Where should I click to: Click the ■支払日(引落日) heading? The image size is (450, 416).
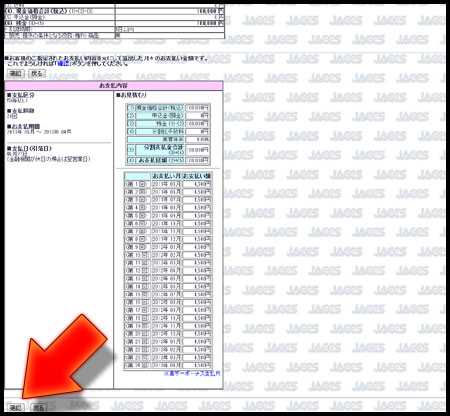(x=29, y=148)
